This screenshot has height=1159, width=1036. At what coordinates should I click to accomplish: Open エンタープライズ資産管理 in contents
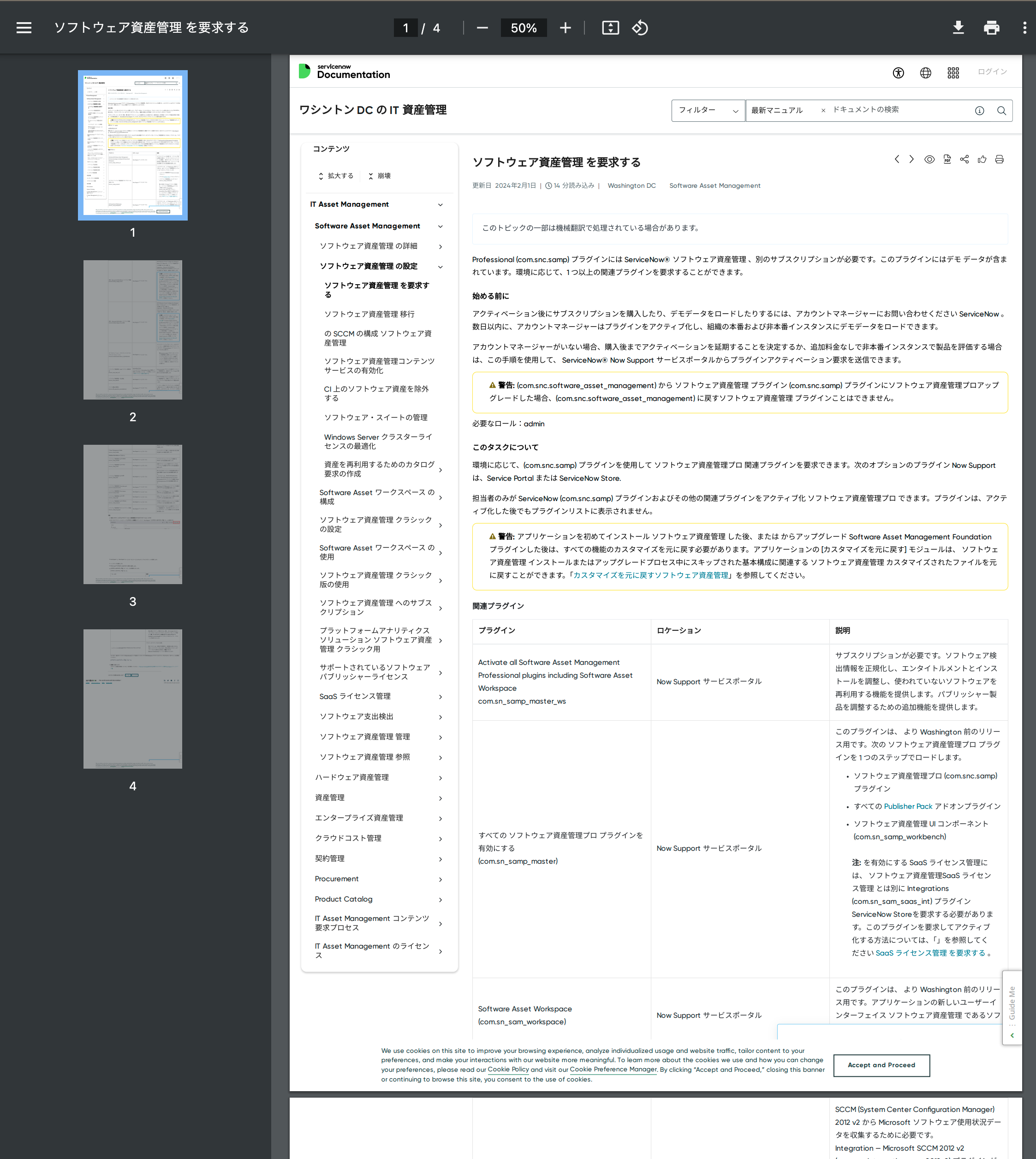[358, 818]
